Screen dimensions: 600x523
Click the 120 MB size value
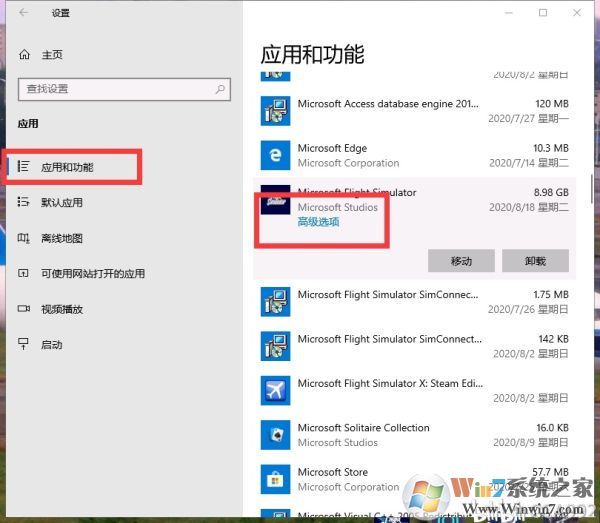click(x=552, y=104)
